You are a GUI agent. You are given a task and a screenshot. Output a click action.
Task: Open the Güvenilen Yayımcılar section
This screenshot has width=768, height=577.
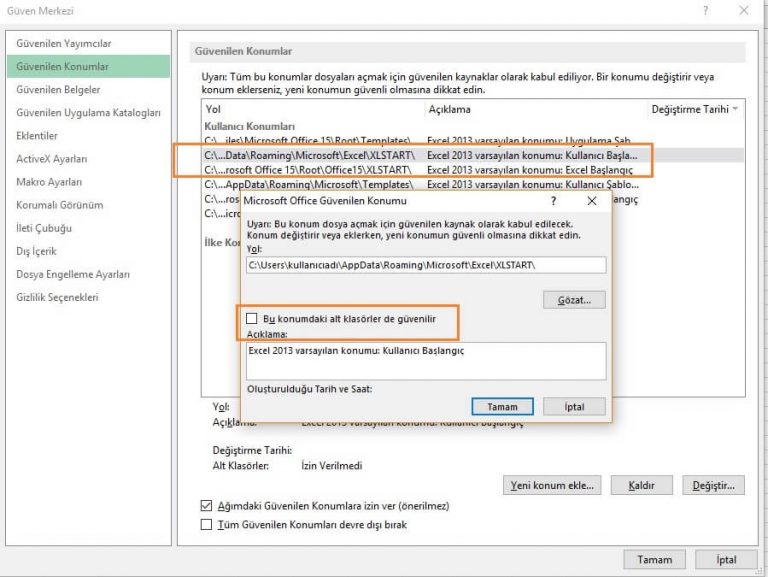coord(63,43)
